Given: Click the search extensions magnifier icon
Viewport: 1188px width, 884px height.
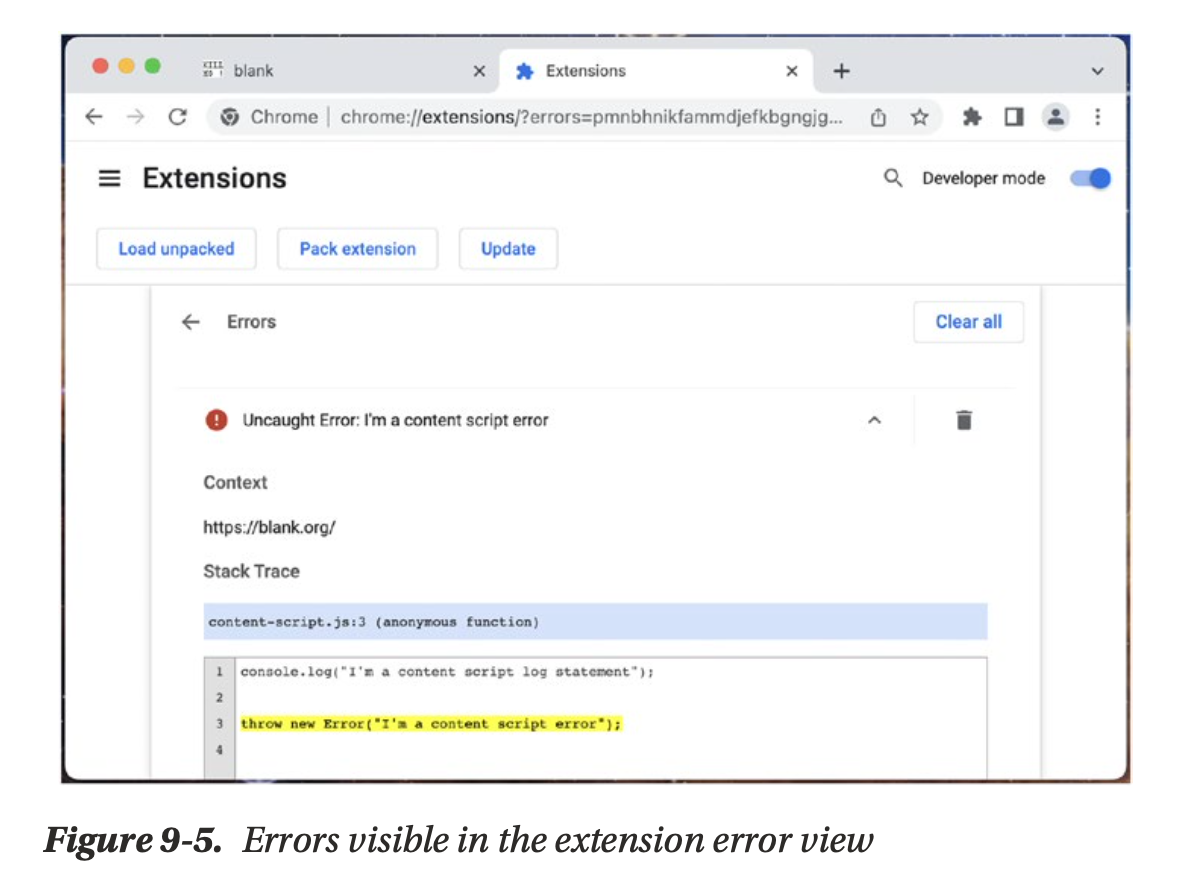Looking at the screenshot, I should point(893,178).
